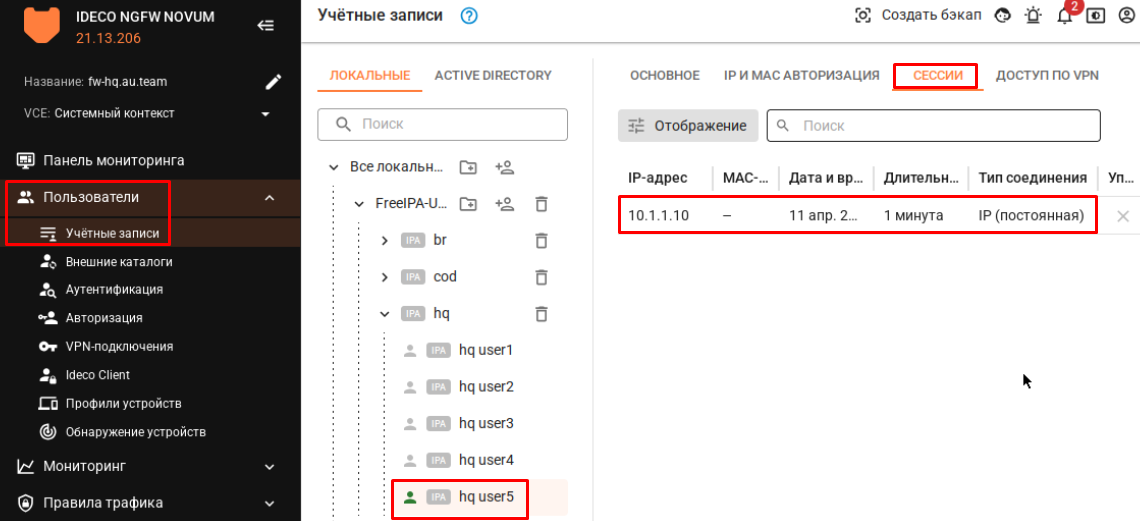This screenshot has width=1140, height=521.
Task: Click the support agent face icon
Action: (x=1003, y=16)
